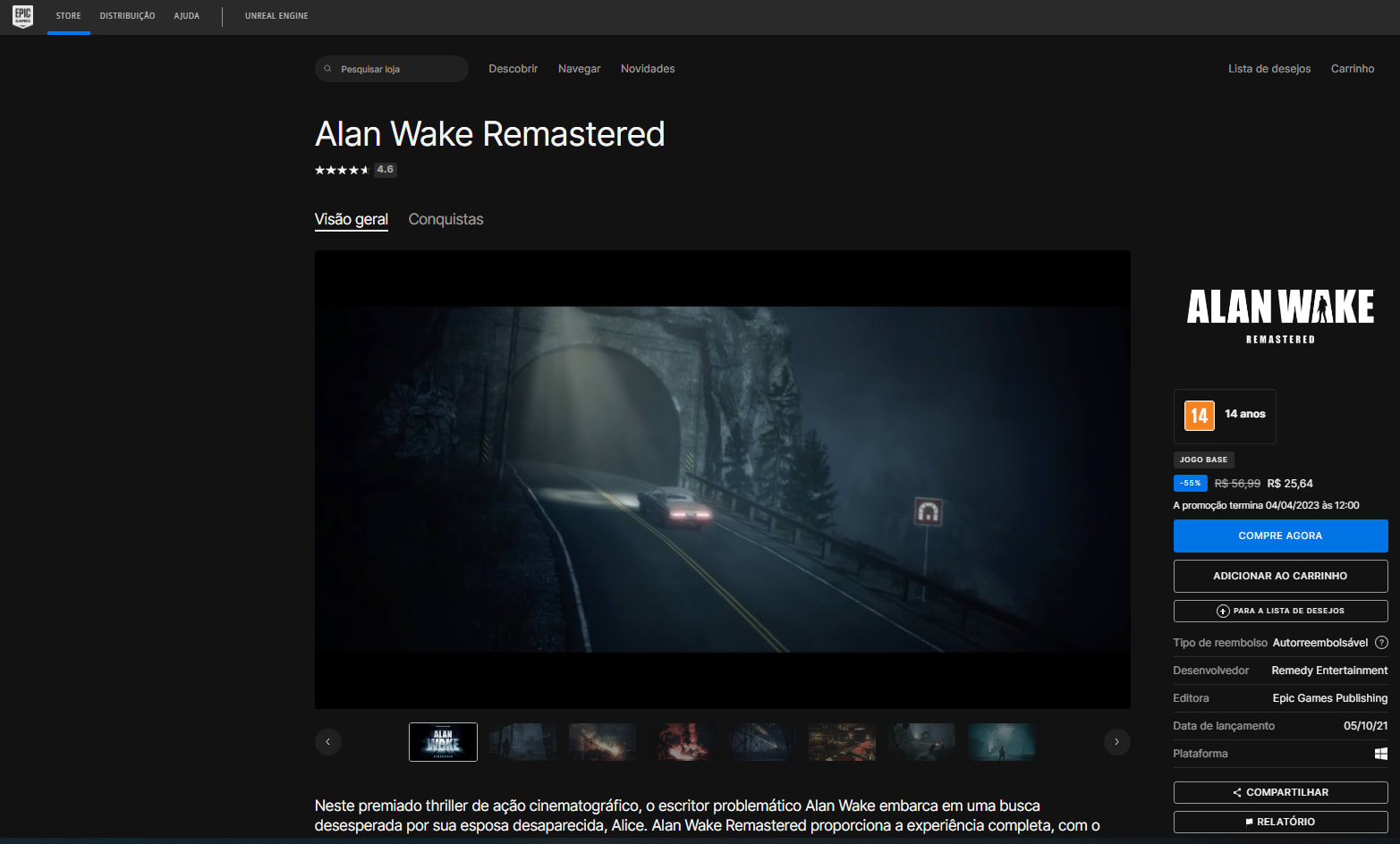Open the AJUDA menu item
Screen dimensions: 1400x844
pyautogui.click(x=187, y=16)
